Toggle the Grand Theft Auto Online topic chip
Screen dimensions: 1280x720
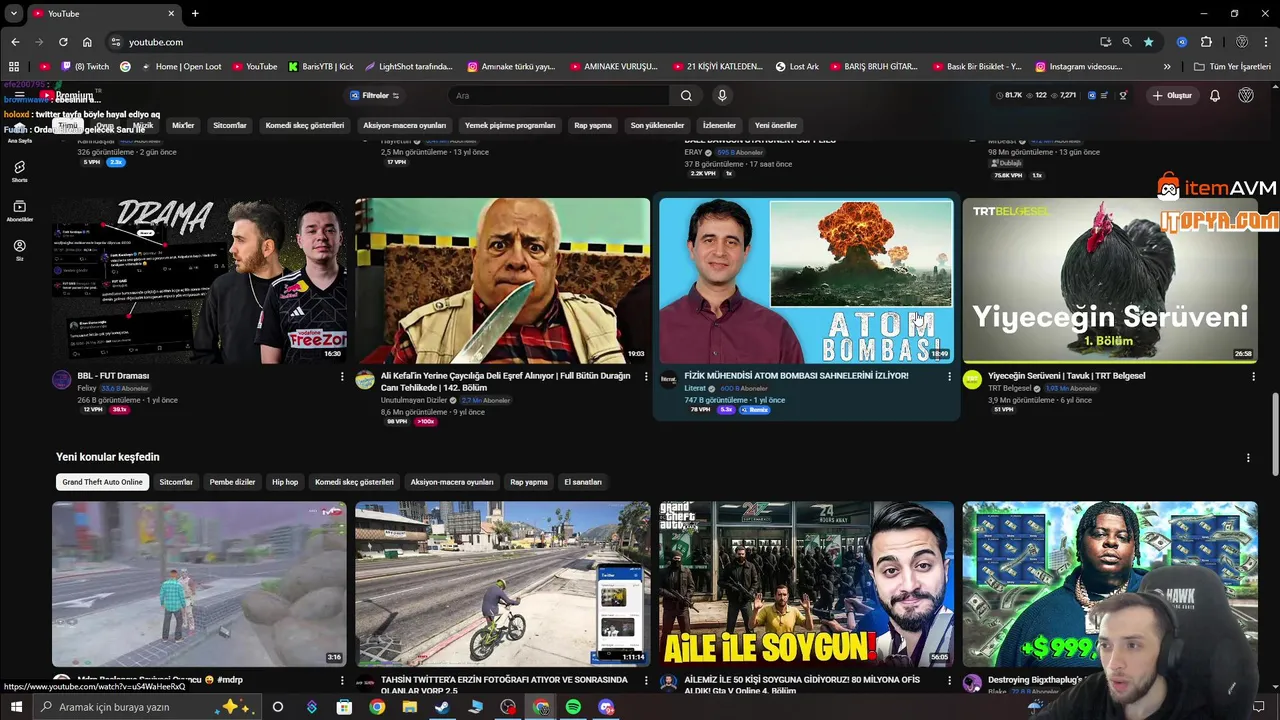coord(102,482)
